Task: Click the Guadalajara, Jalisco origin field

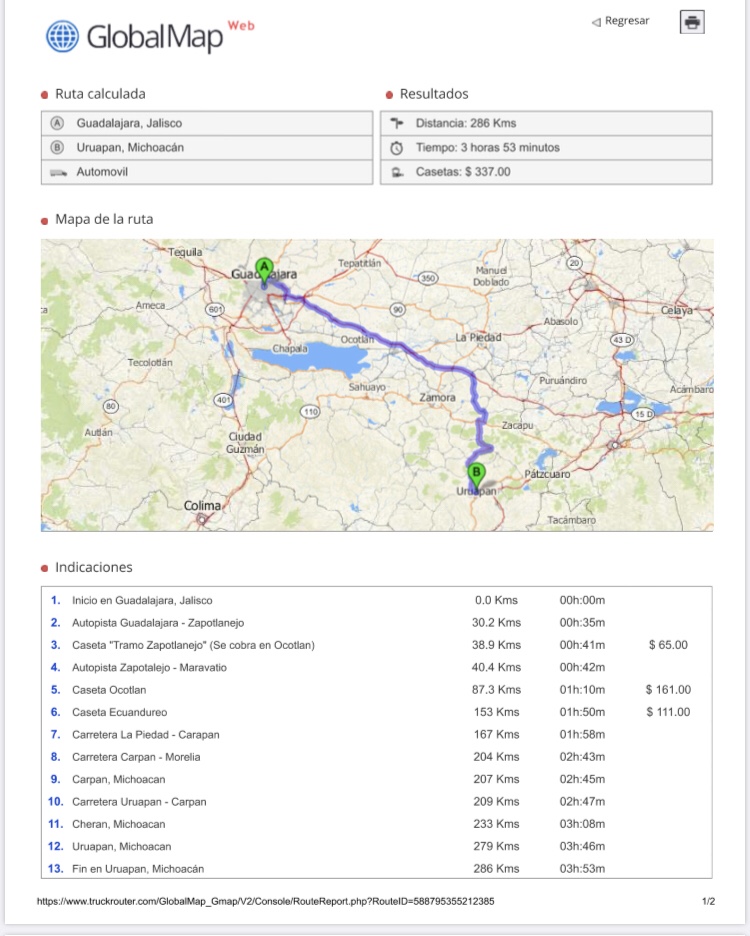Action: pyautogui.click(x=129, y=123)
